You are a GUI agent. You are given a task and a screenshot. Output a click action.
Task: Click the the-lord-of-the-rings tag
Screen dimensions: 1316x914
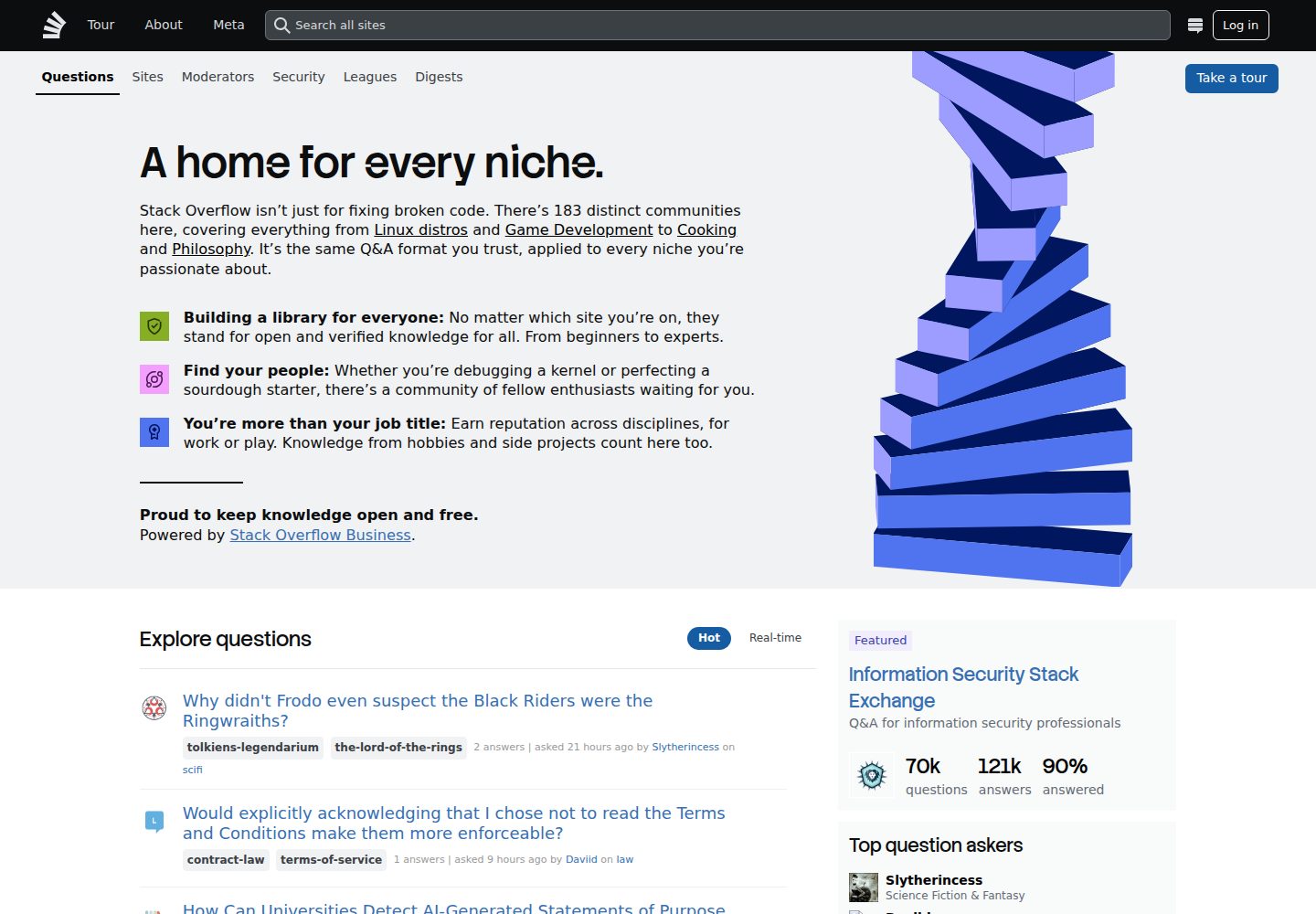tap(398, 748)
